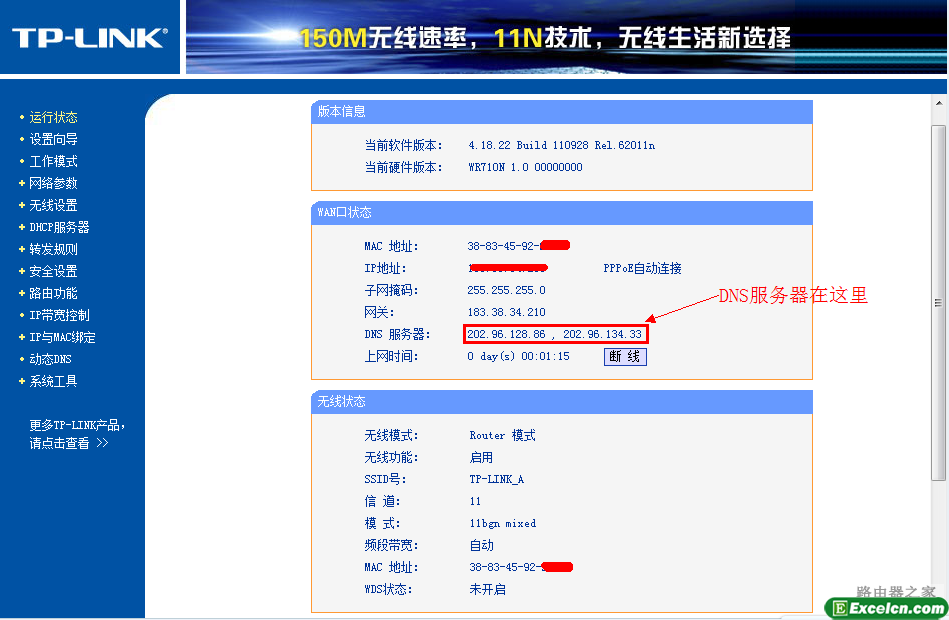Expand the 路由功能 menu
The height and width of the screenshot is (620, 949).
coord(53,293)
